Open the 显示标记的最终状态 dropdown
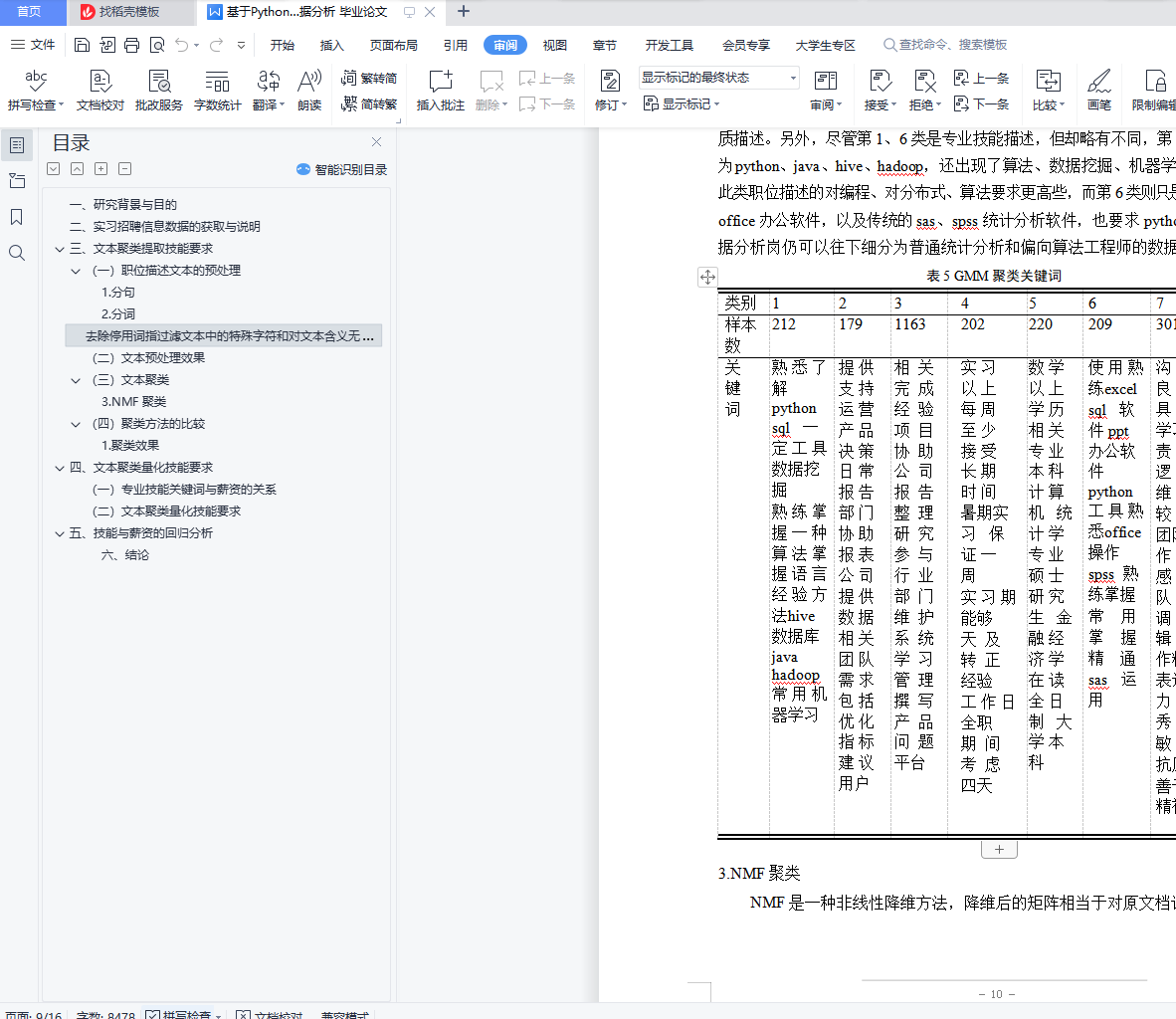Viewport: 1176px width, 1019px height. click(x=718, y=78)
